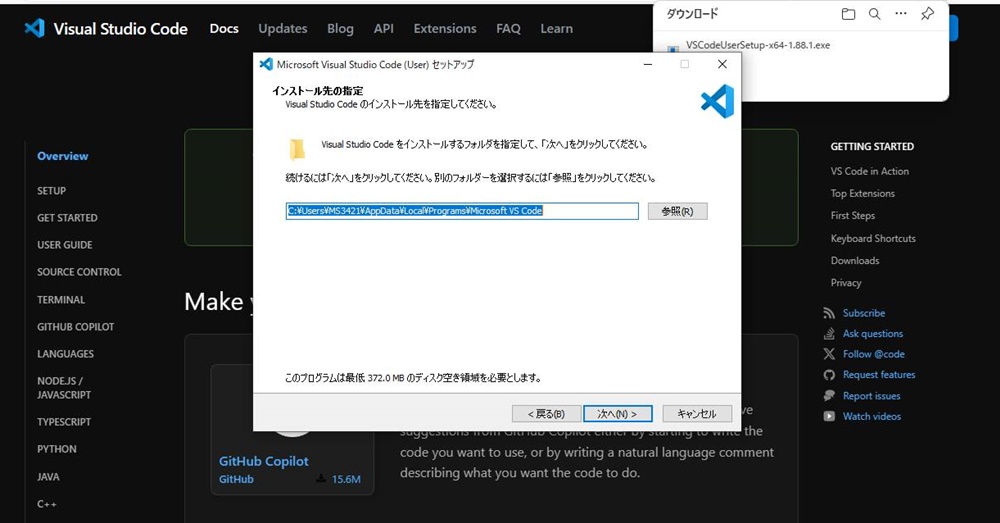1000x523 pixels.
Task: Click the setup dialog title bar icon
Action: point(266,64)
